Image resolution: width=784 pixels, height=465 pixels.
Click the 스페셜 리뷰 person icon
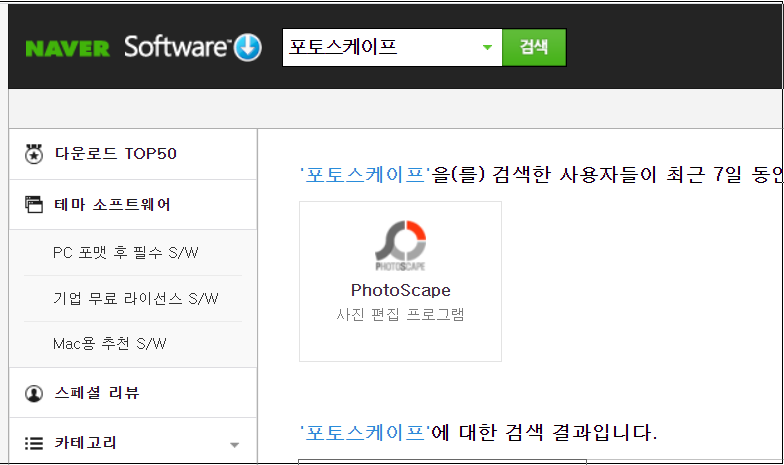pyautogui.click(x=34, y=394)
